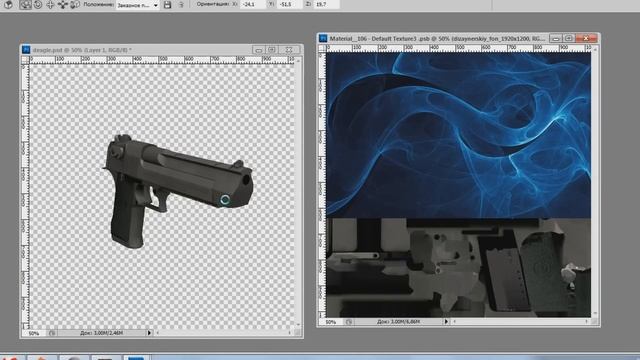This screenshot has width=640, height=360.
Task: Maximize the Material__106 texture window
Action: [569, 39]
